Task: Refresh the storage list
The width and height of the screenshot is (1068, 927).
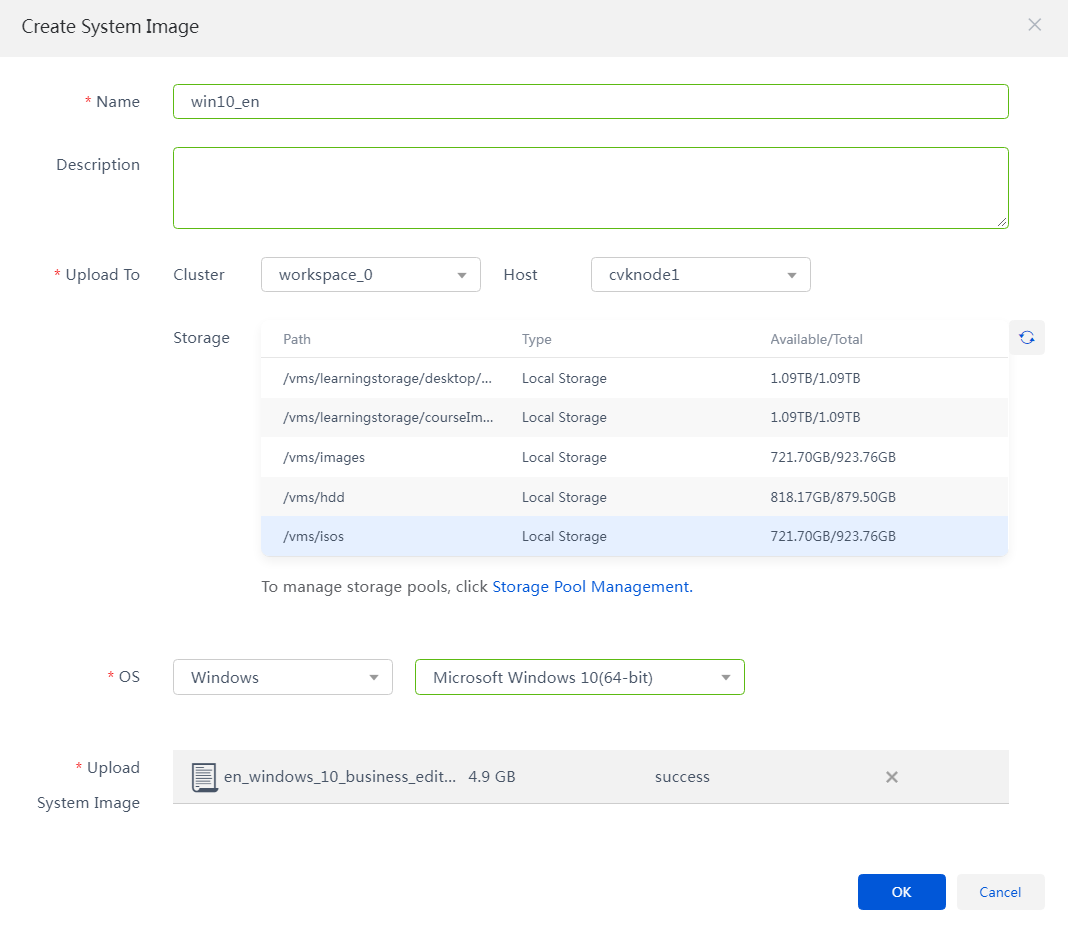Action: [x=1026, y=338]
